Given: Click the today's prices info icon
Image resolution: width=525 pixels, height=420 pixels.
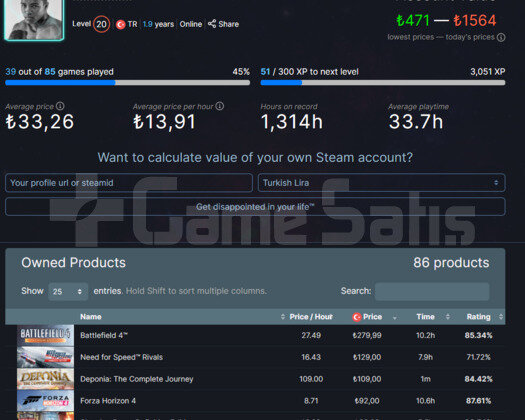Looking at the screenshot, I should [x=501, y=37].
